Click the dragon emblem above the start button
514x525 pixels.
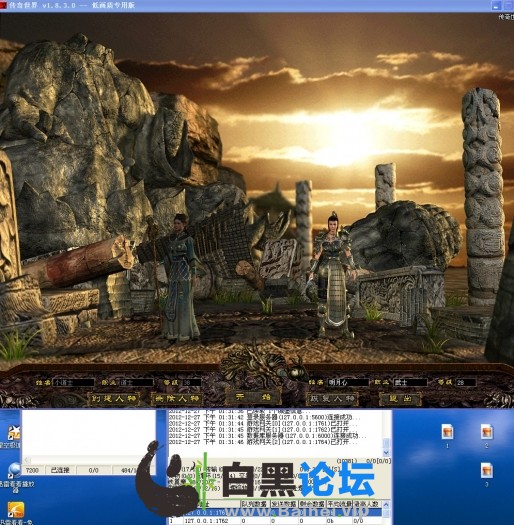point(262,368)
